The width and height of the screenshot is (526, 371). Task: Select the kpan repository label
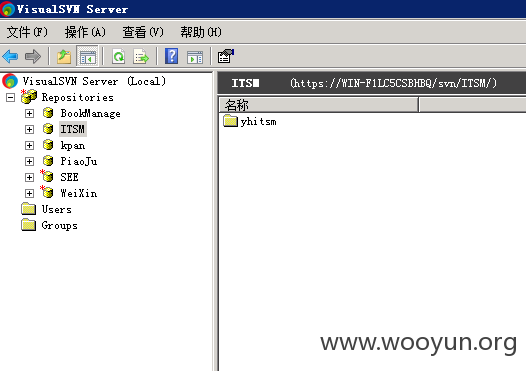pos(73,145)
